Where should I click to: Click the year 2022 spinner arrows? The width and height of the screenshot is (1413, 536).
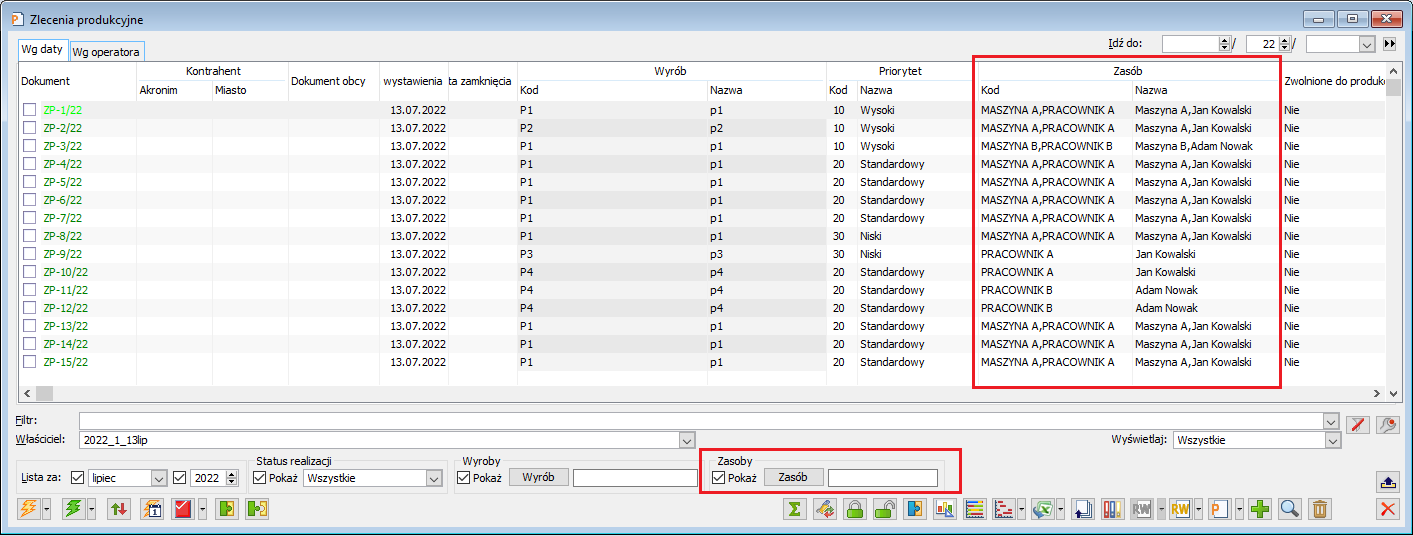coord(233,479)
